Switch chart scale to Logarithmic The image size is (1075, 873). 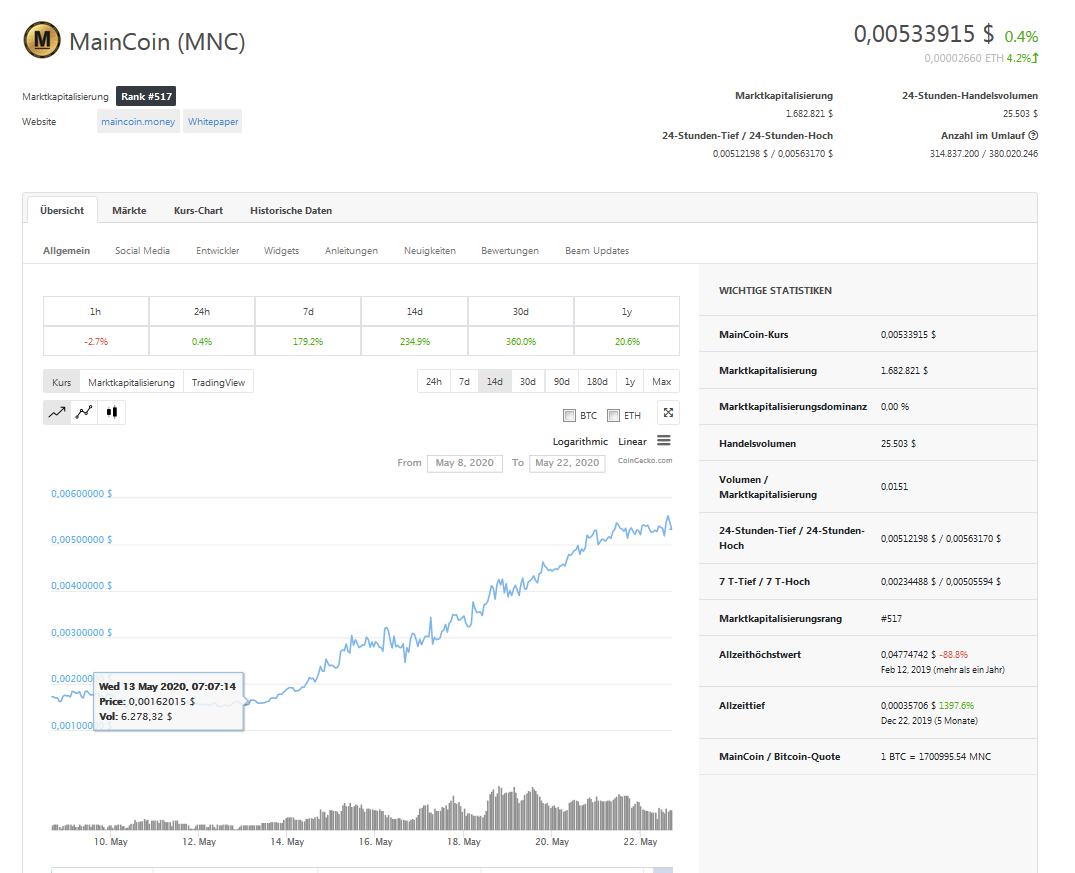(580, 442)
